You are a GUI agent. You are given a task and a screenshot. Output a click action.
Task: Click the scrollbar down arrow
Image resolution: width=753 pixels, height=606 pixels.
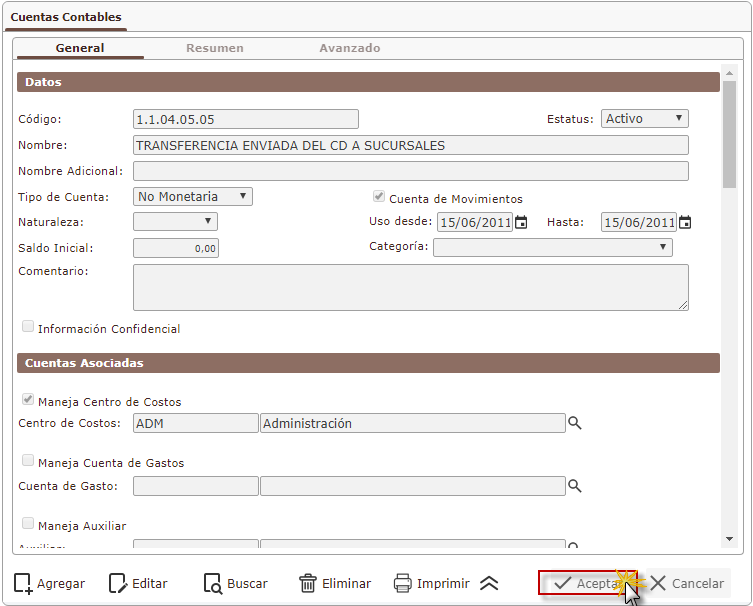click(x=729, y=539)
